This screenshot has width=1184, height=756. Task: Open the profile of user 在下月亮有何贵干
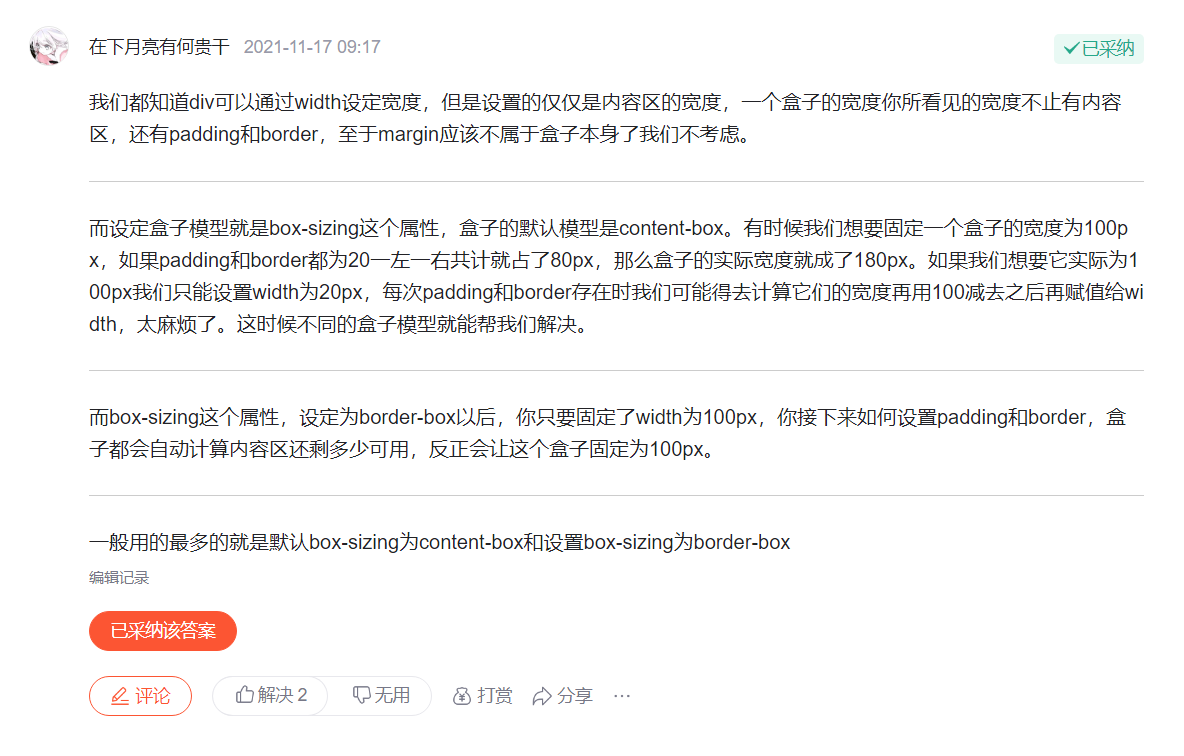159,47
